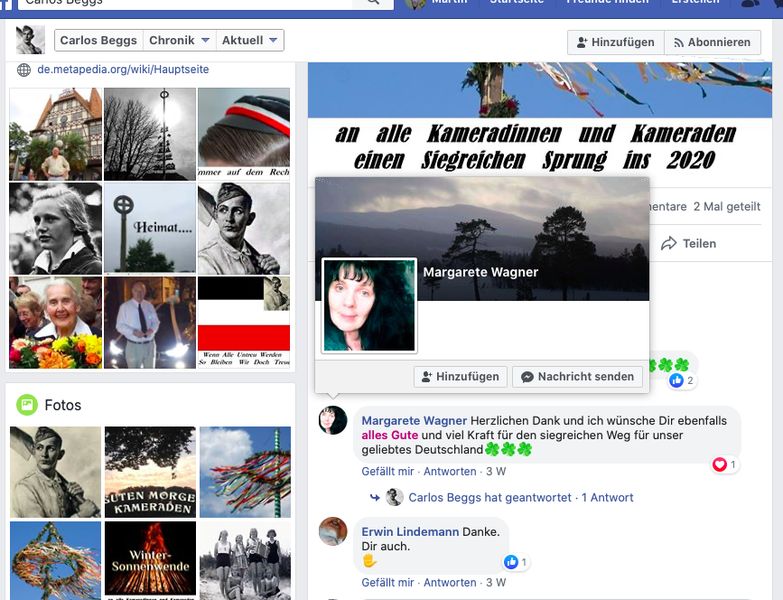Click the Teilen share arrow icon
The height and width of the screenshot is (600, 783).
click(669, 243)
